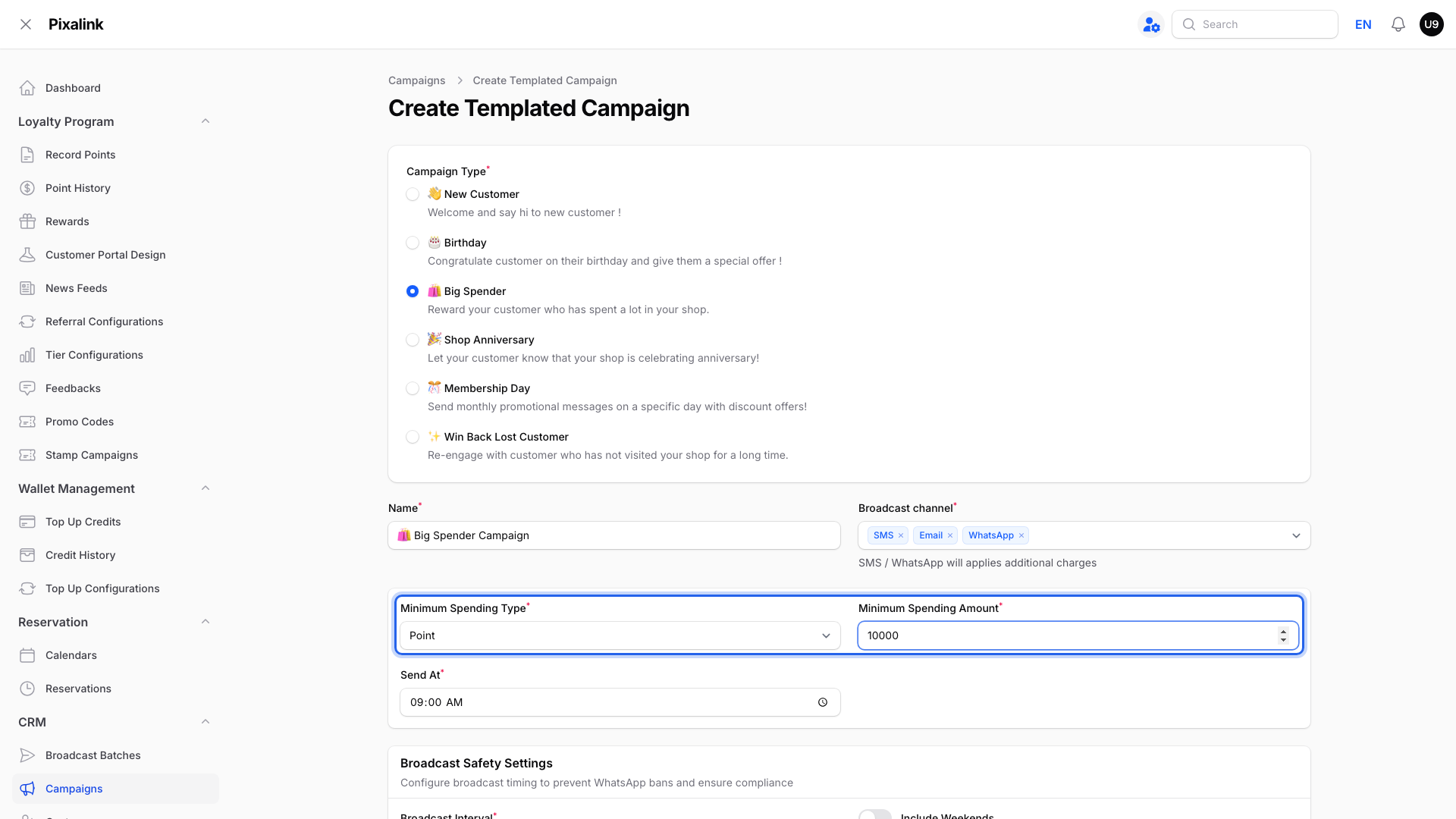Click the Customer Portal Design icon

(x=27, y=255)
